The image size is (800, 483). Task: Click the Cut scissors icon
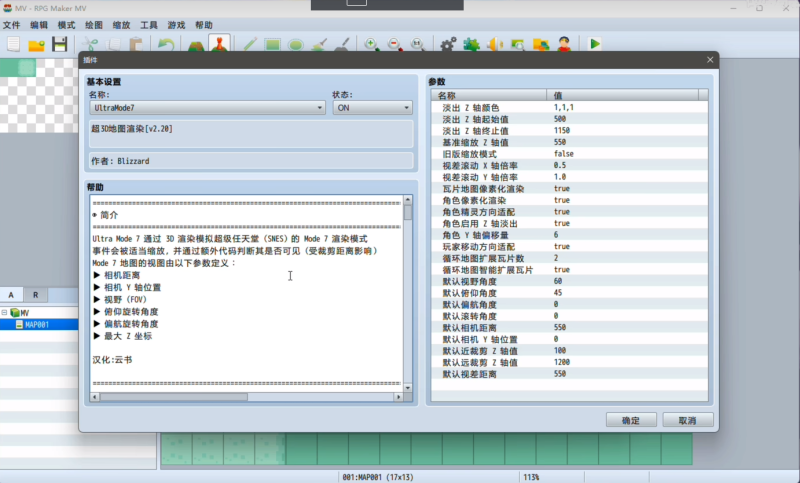[x=90, y=44]
